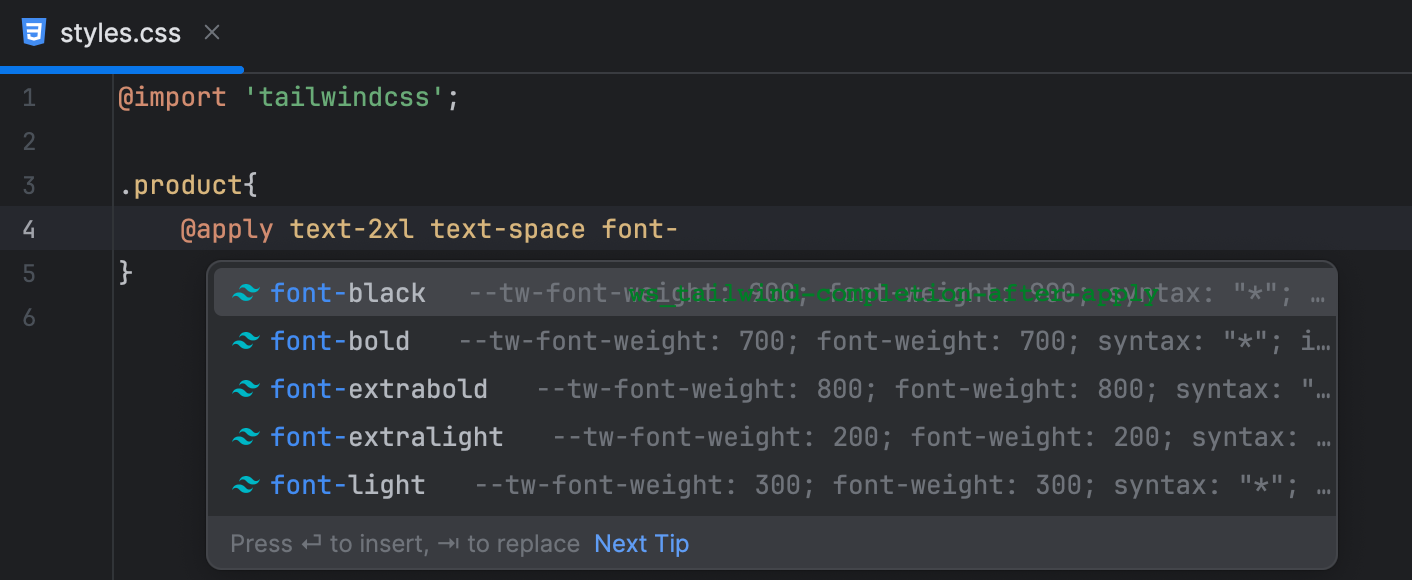1412x580 pixels.
Task: Choose font-bold from the completion popup
Action: [340, 341]
